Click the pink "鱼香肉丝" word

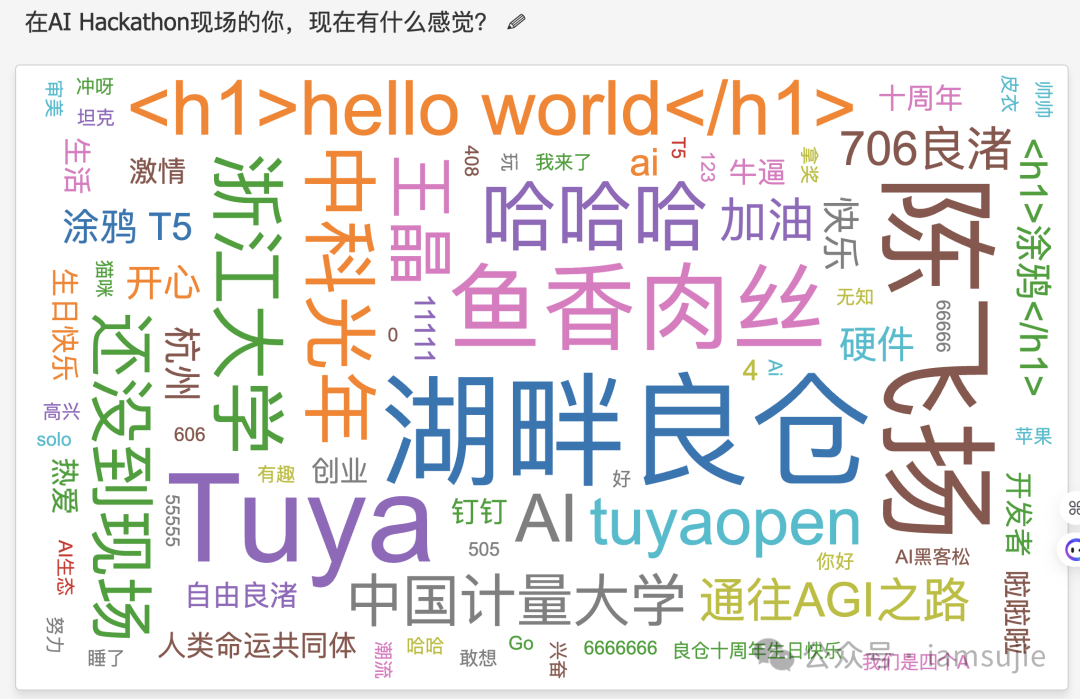(637, 306)
